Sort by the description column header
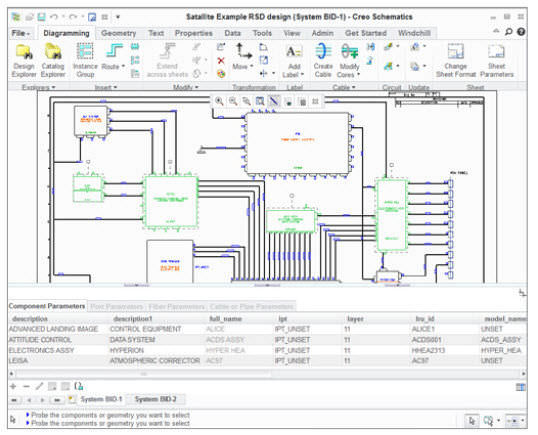Viewport: 538px width, 435px height. point(30,319)
